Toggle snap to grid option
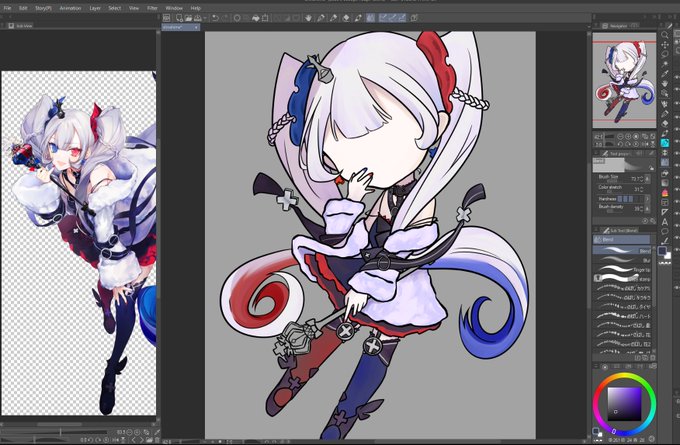Image resolution: width=680 pixels, height=445 pixels. tap(402, 18)
